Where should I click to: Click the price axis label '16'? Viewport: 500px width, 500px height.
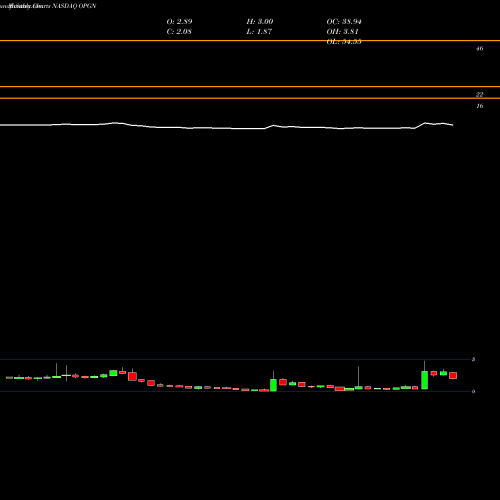[479, 106]
